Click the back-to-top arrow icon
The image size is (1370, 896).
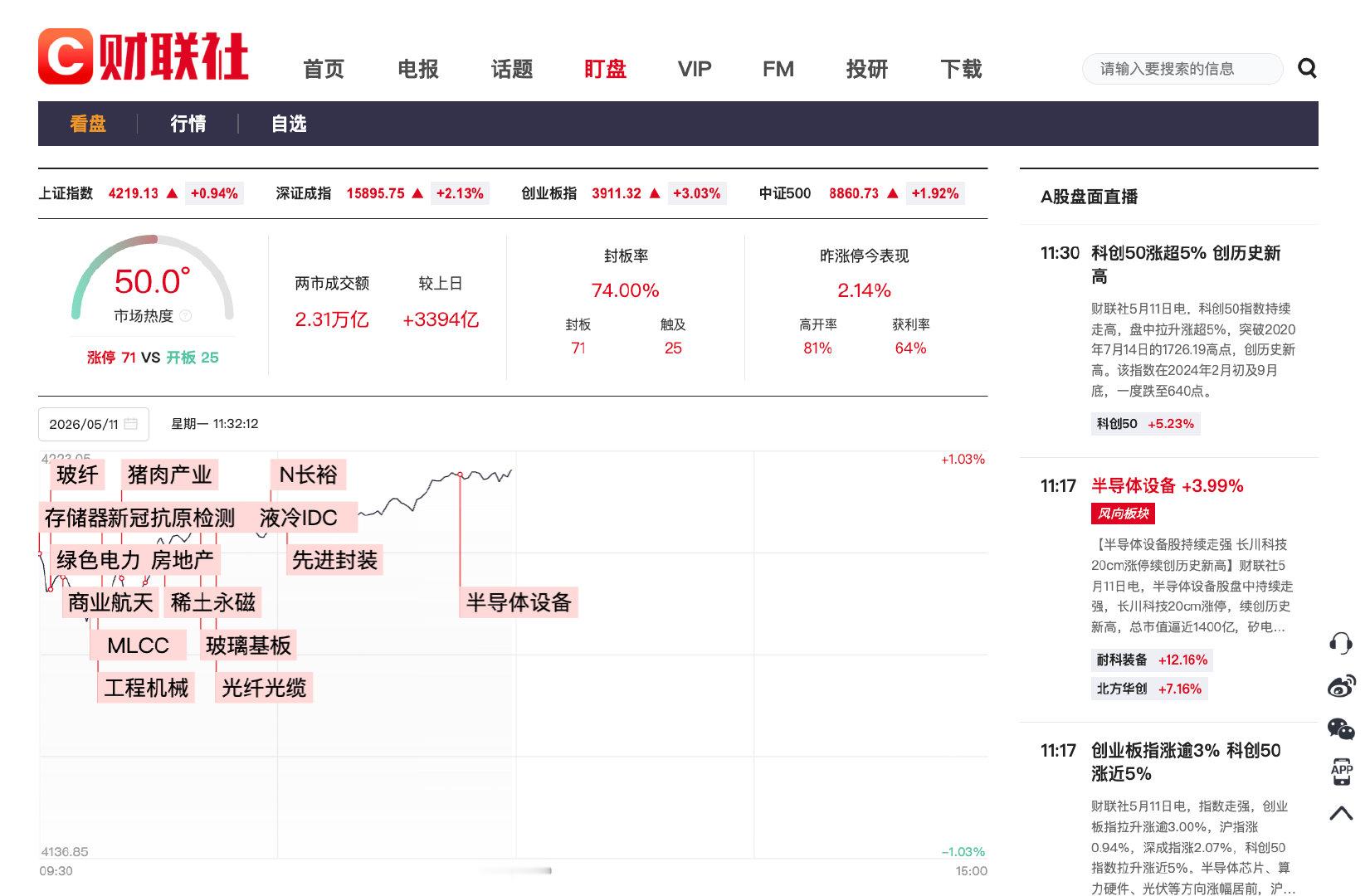click(1341, 813)
